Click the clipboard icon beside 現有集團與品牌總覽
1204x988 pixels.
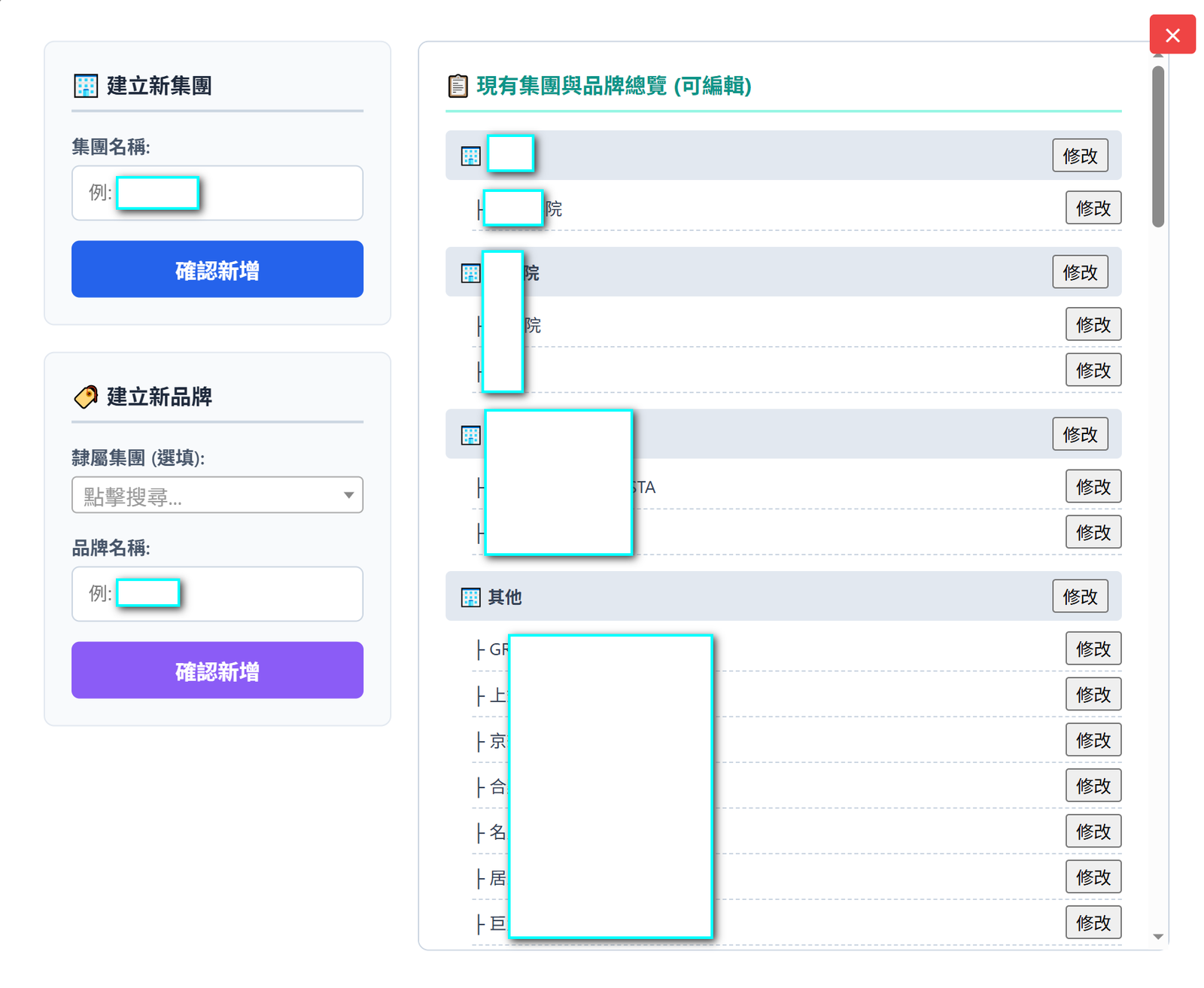458,86
